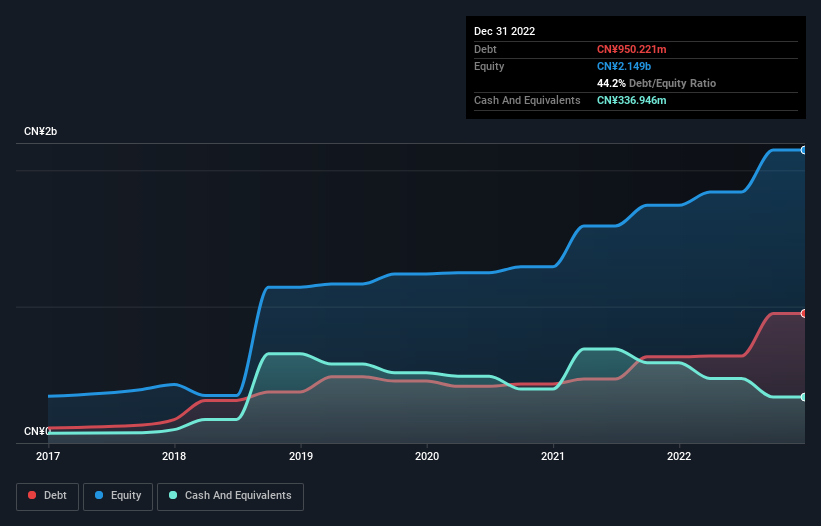
Task: Click the Cash And Equivalents tooltip row label
Action: (x=527, y=100)
